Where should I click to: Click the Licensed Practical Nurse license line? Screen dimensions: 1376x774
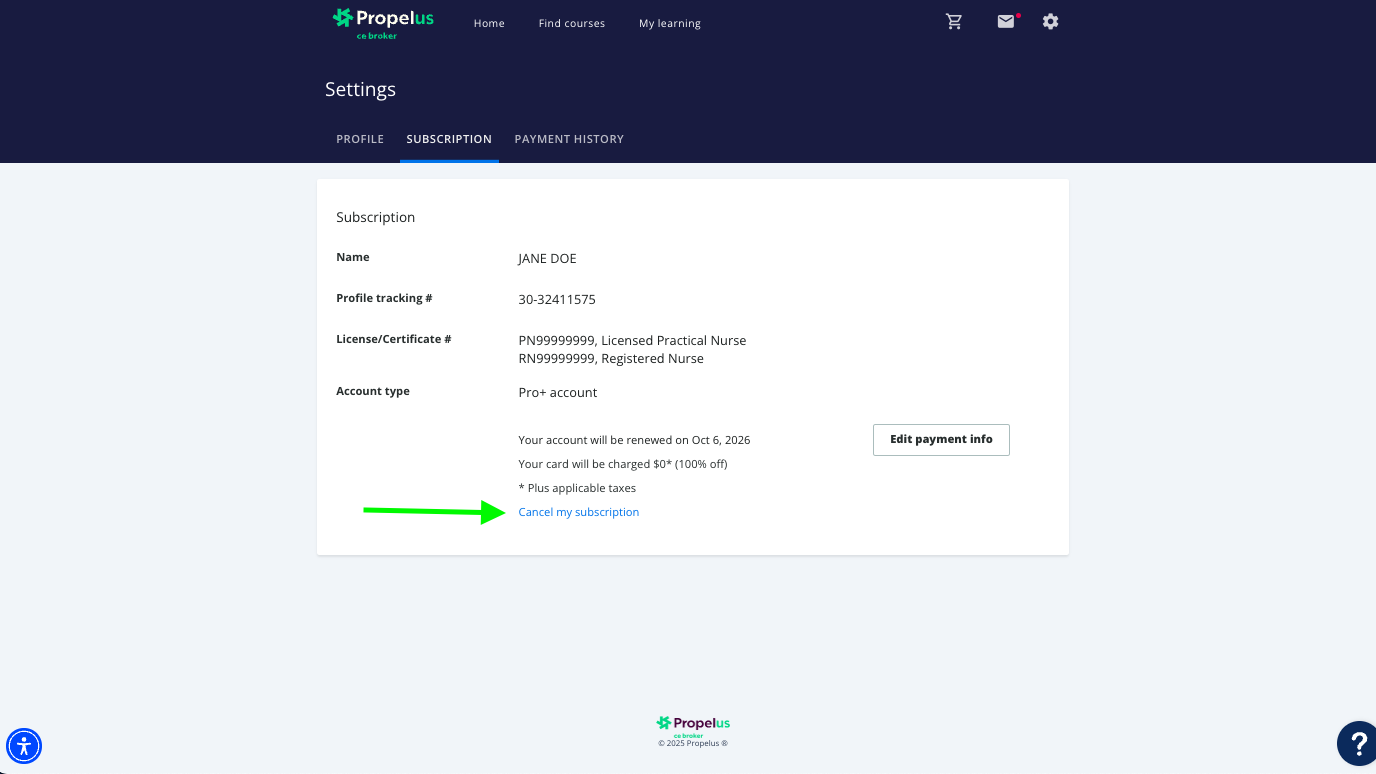pyautogui.click(x=632, y=340)
